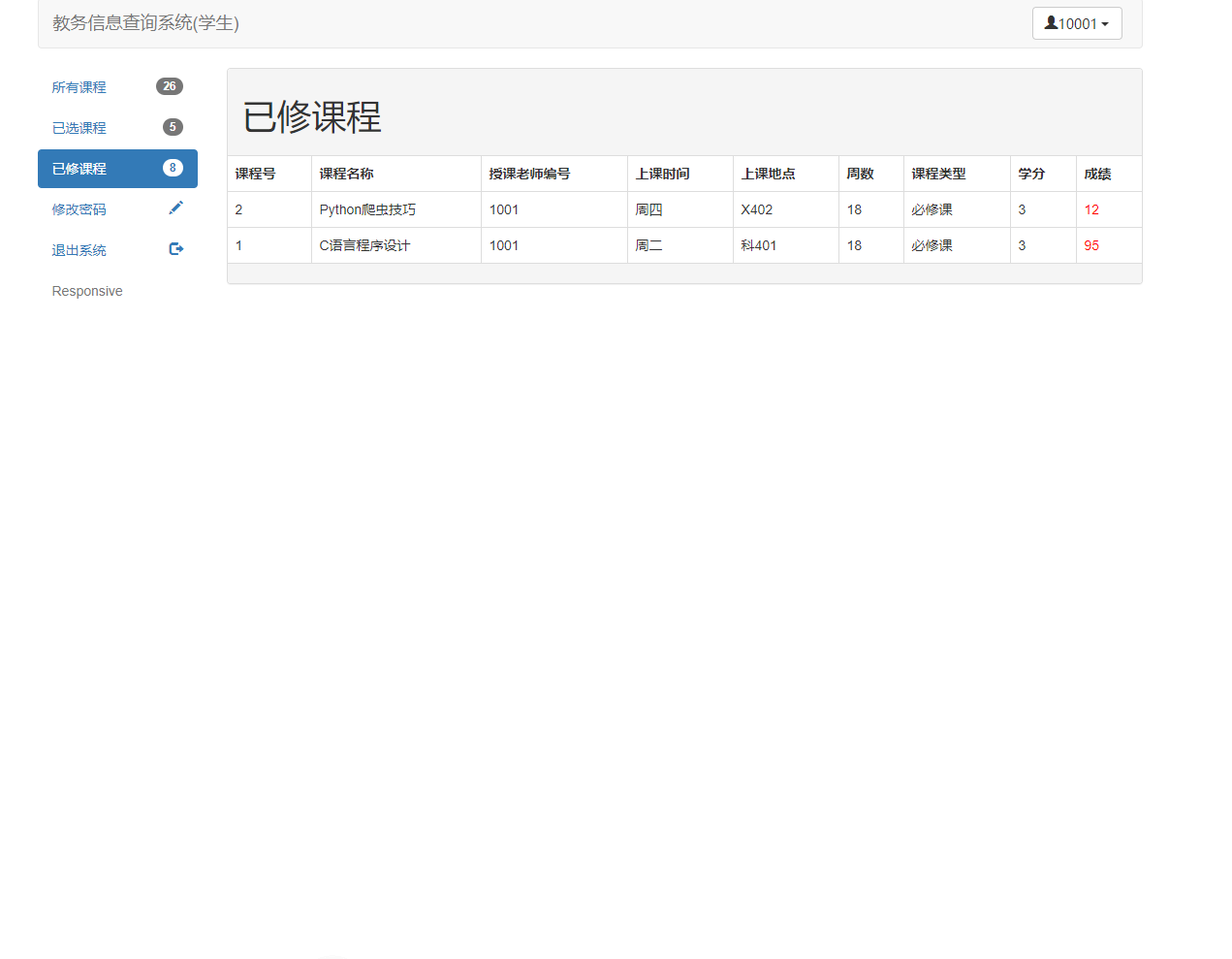
Task: Click the 8 badge on 已修课程 entry
Action: click(172, 167)
